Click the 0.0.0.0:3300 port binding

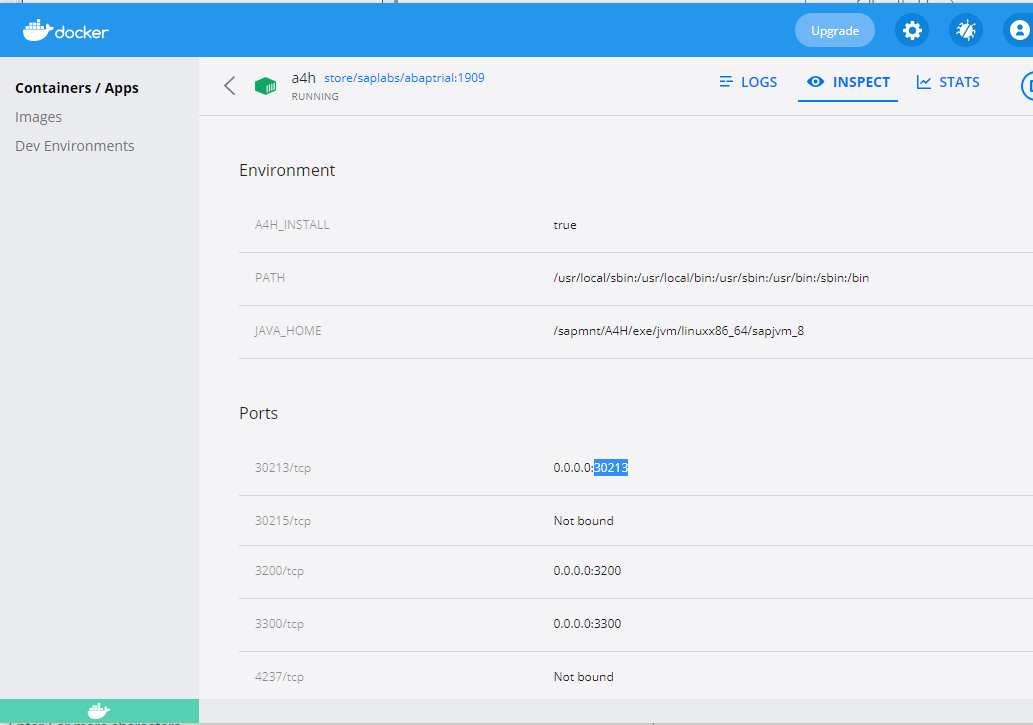click(587, 624)
